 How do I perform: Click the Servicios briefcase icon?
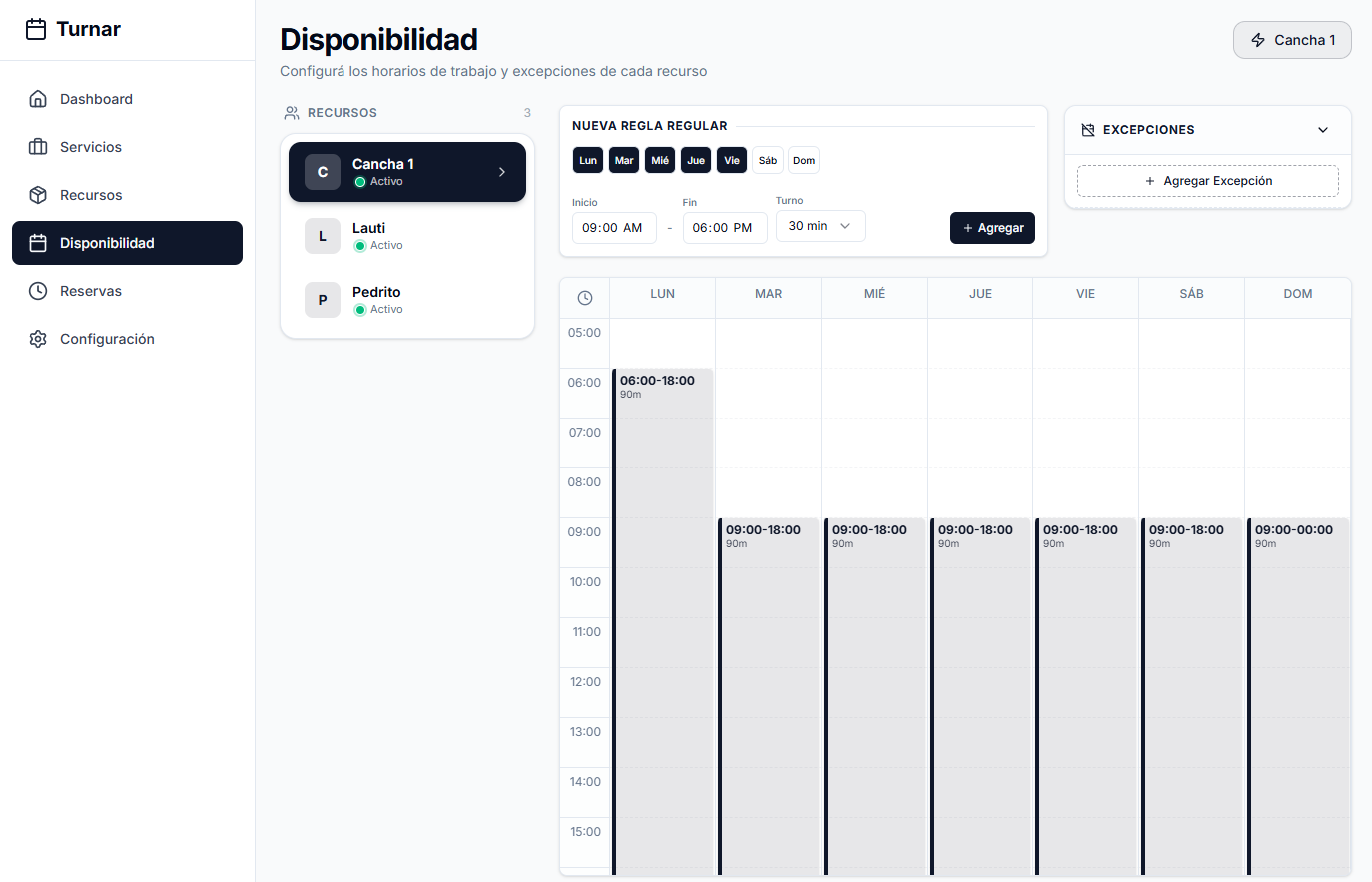click(x=38, y=147)
